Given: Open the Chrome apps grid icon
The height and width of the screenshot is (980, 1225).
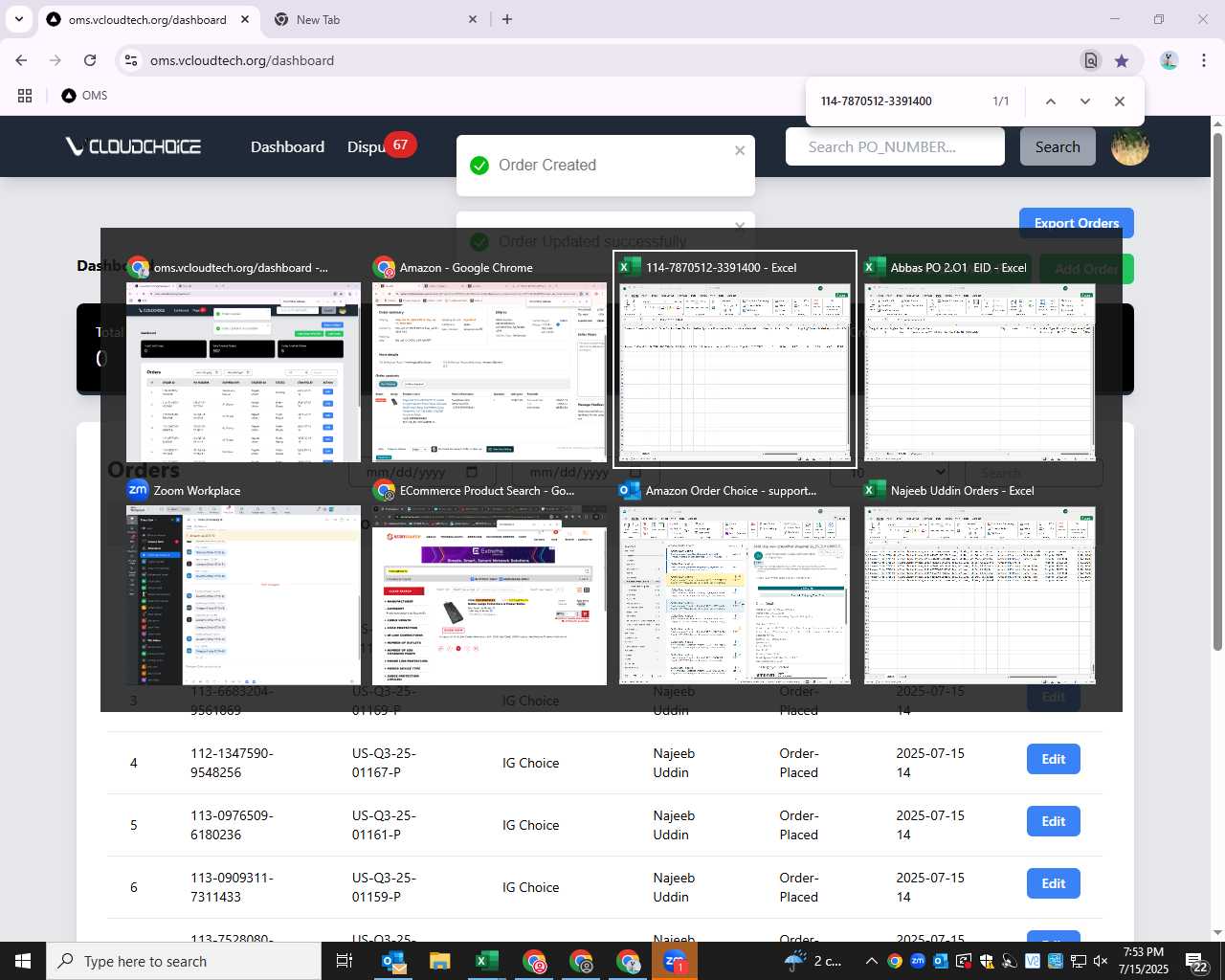Looking at the screenshot, I should coord(25,96).
